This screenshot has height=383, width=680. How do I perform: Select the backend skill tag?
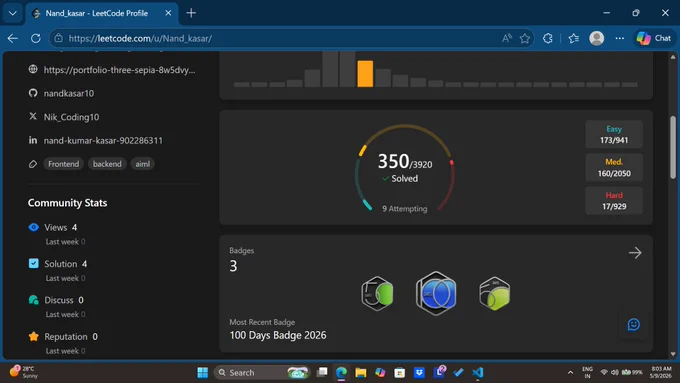(x=107, y=164)
